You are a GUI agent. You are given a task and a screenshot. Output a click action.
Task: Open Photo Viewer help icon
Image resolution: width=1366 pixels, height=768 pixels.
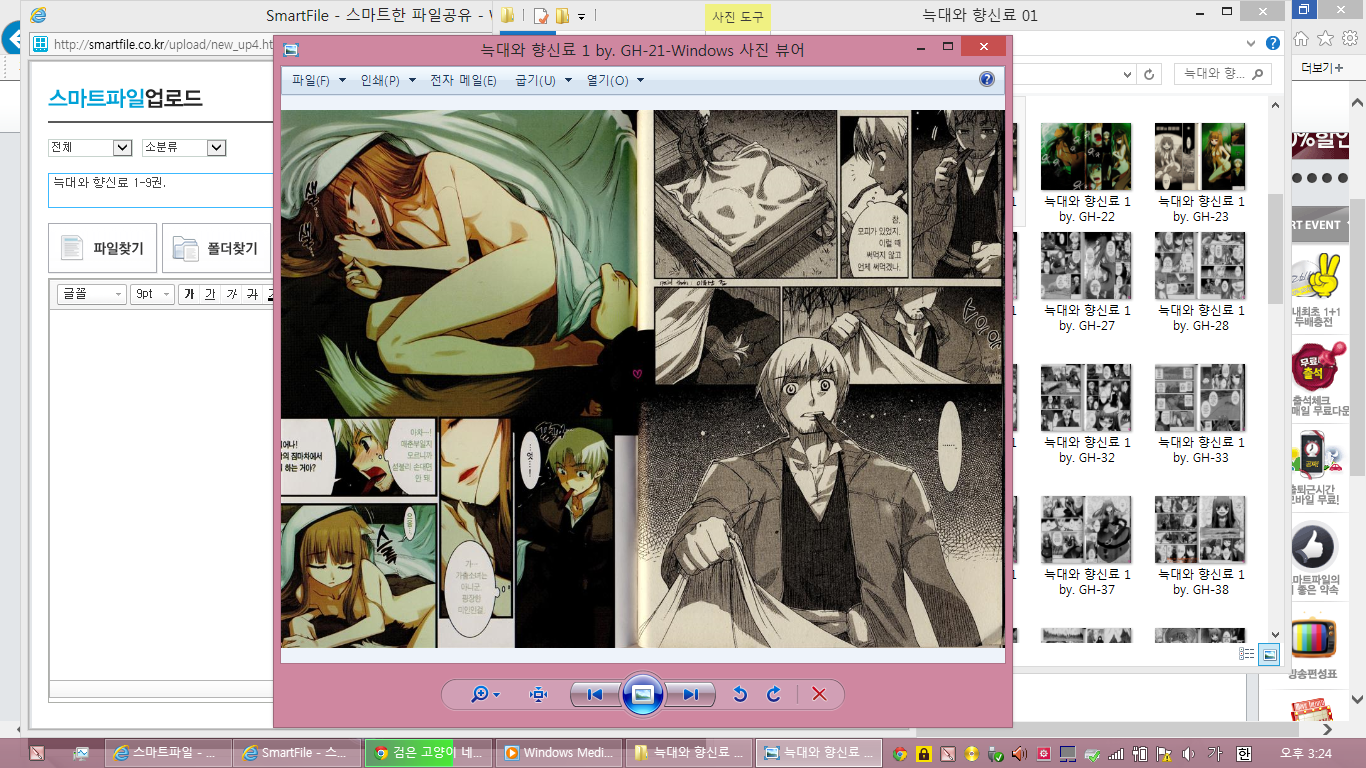987,80
